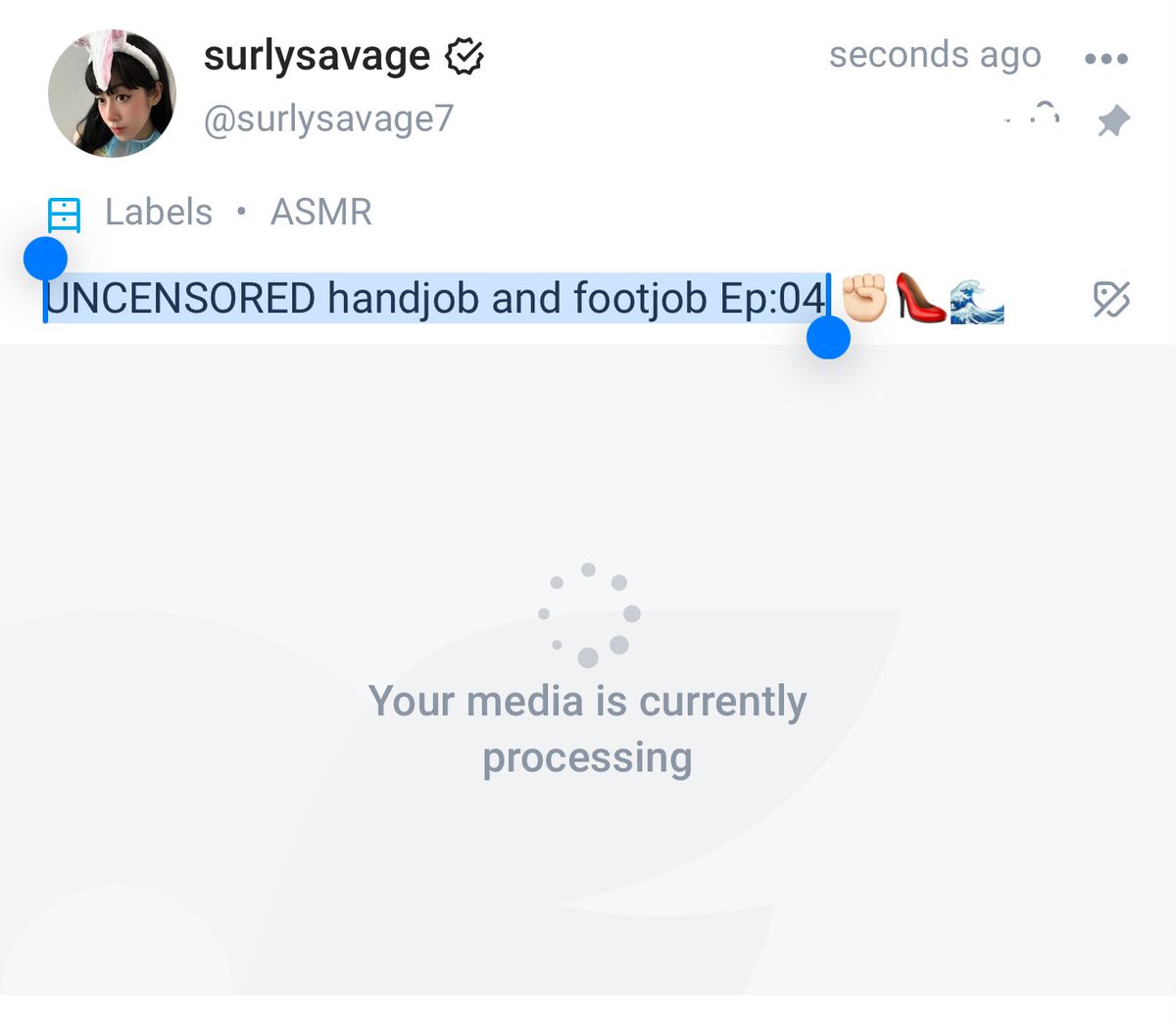1176x1022 pixels.
Task: Select the ASMR label
Action: (x=321, y=212)
